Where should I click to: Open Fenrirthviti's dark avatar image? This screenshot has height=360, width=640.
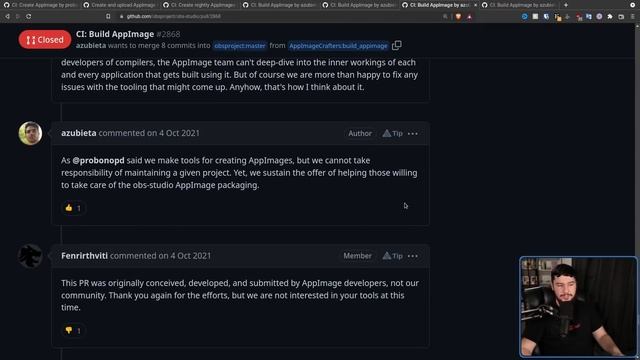point(30,256)
